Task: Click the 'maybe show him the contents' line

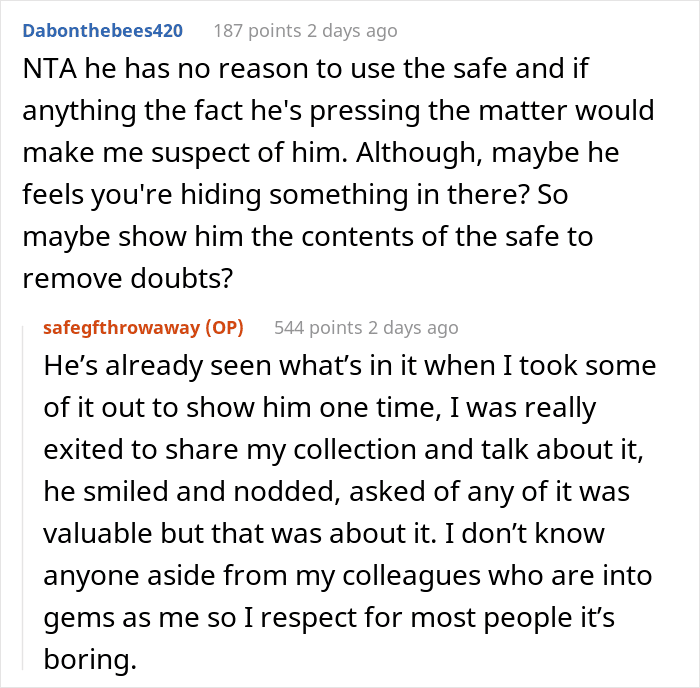Action: (x=308, y=237)
